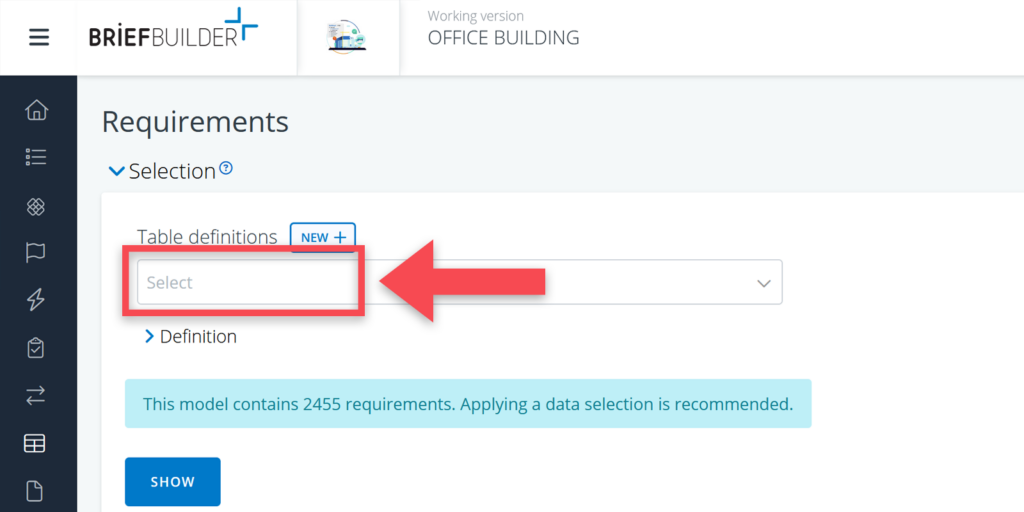
Task: Open the lightning bolt sidebar icon
Action: pyautogui.click(x=36, y=300)
